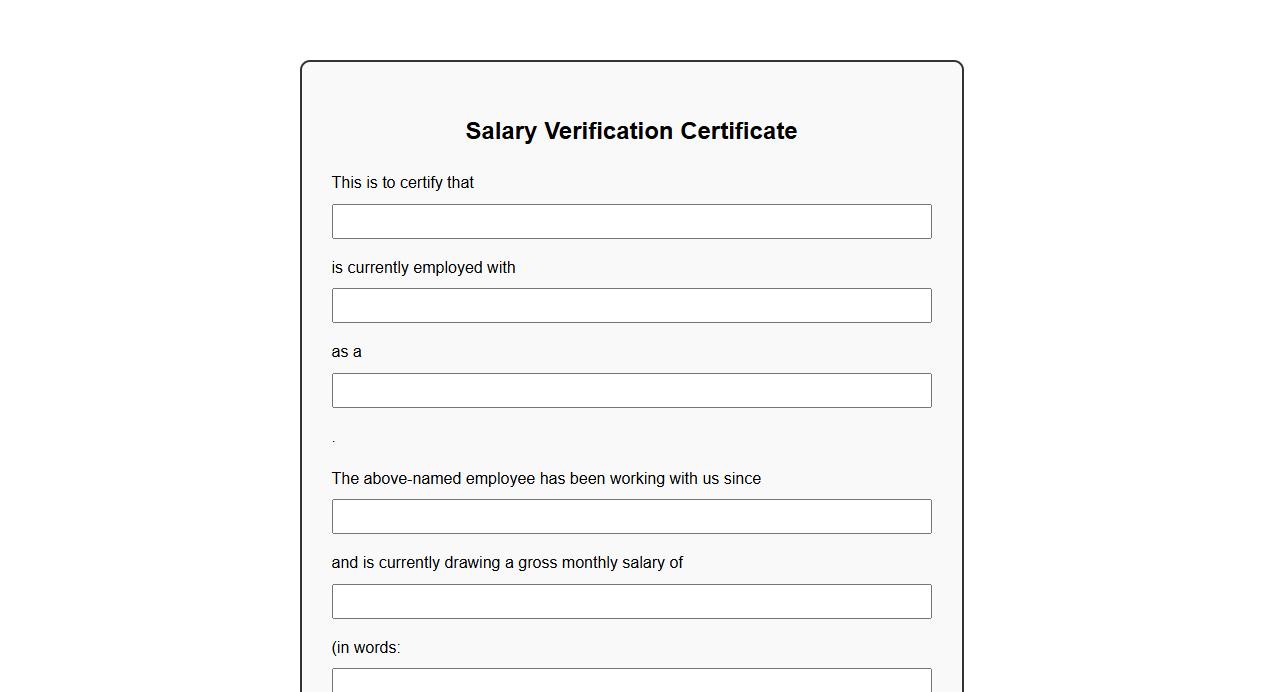The image size is (1263, 692).
Task: Click the white page margin right of the form
Action: tap(1110, 350)
